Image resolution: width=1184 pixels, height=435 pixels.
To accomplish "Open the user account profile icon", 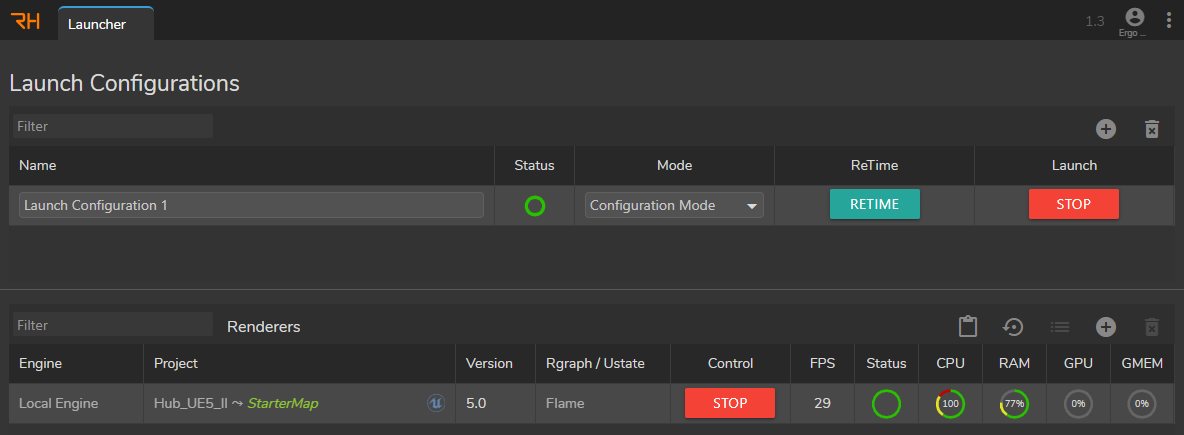I will tap(1134, 17).
